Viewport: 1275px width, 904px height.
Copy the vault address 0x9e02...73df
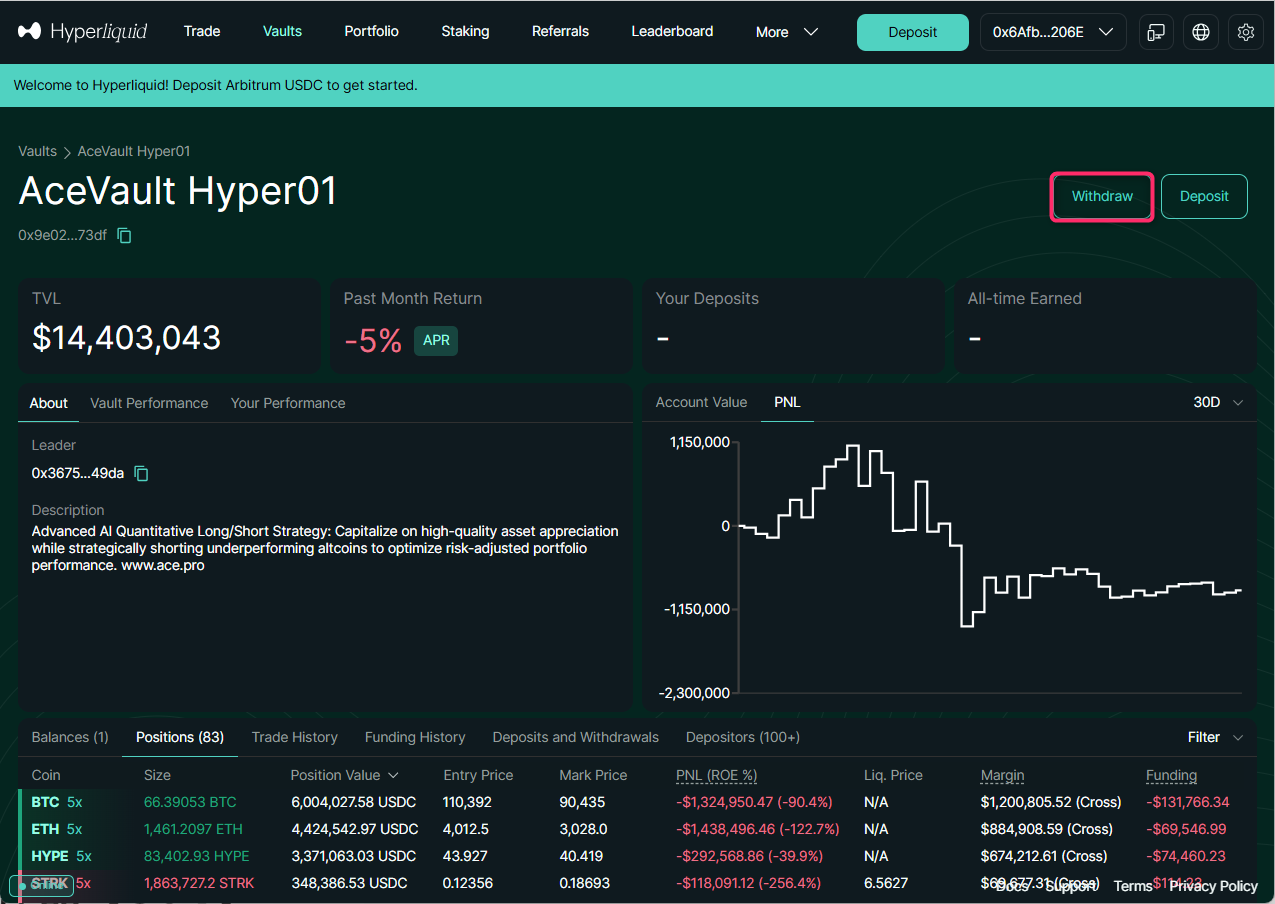[x=125, y=235]
